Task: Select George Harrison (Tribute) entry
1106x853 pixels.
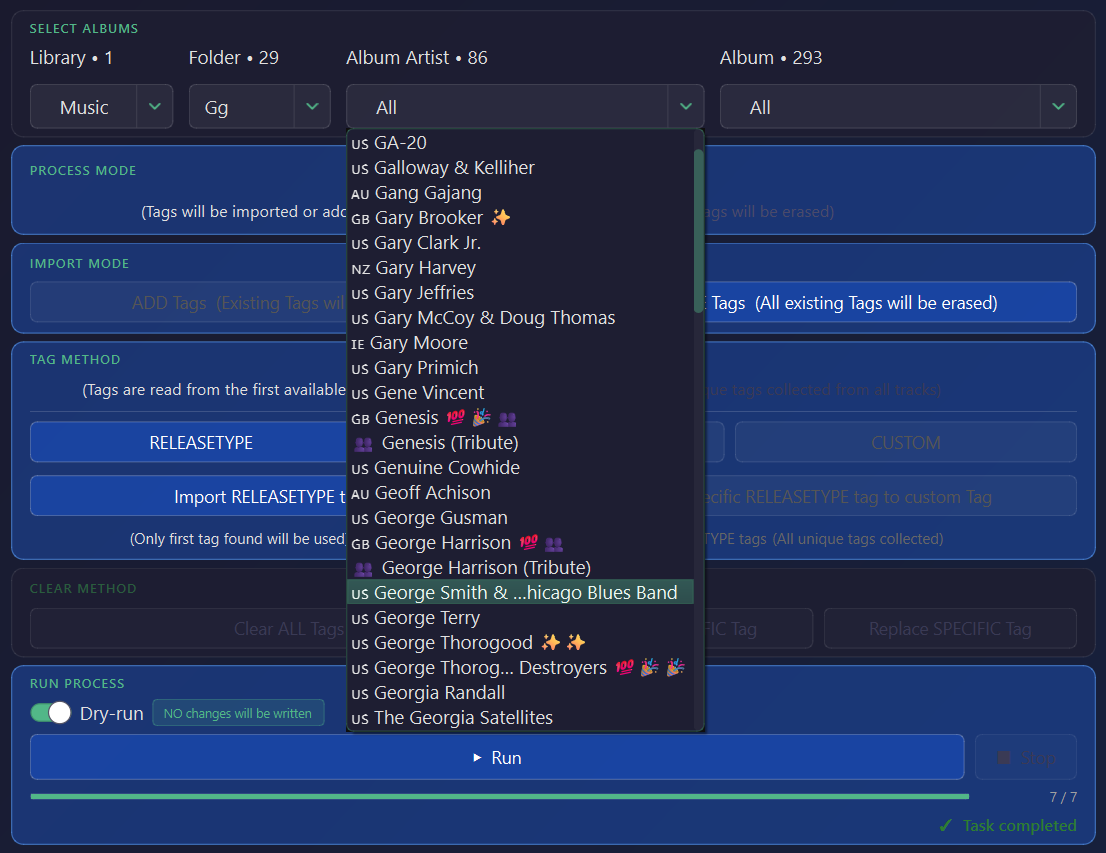Action: coord(521,567)
